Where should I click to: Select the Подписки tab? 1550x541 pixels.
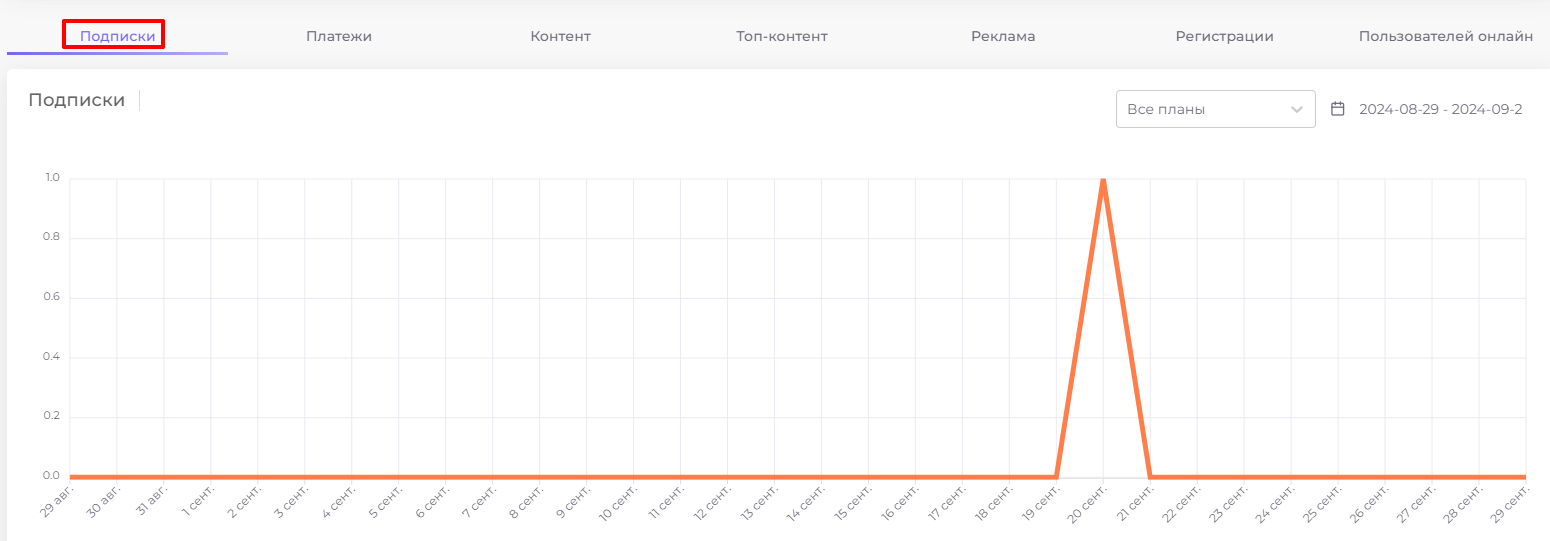117,36
